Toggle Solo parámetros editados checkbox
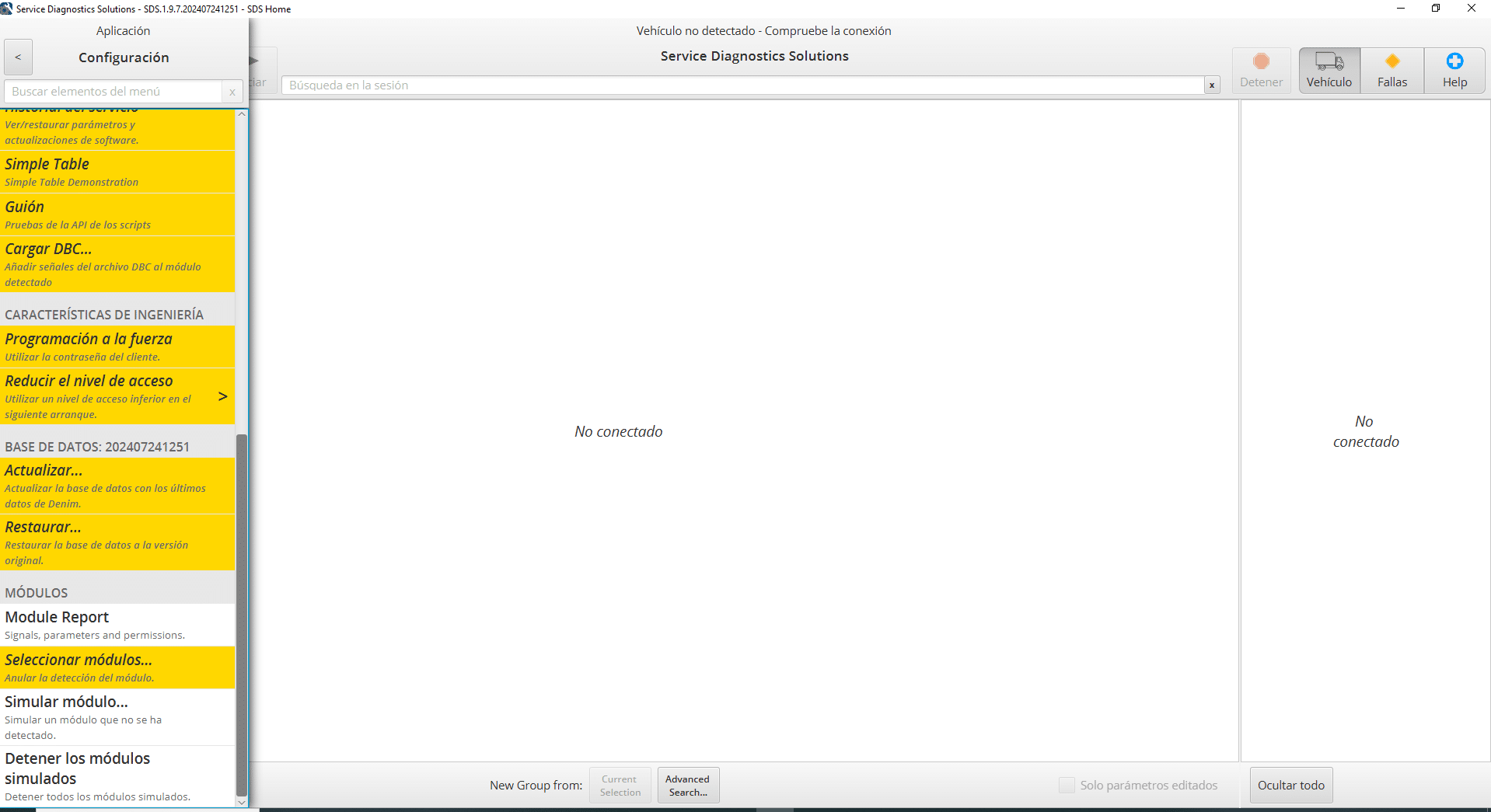Image resolution: width=1491 pixels, height=812 pixels. coord(1067,786)
